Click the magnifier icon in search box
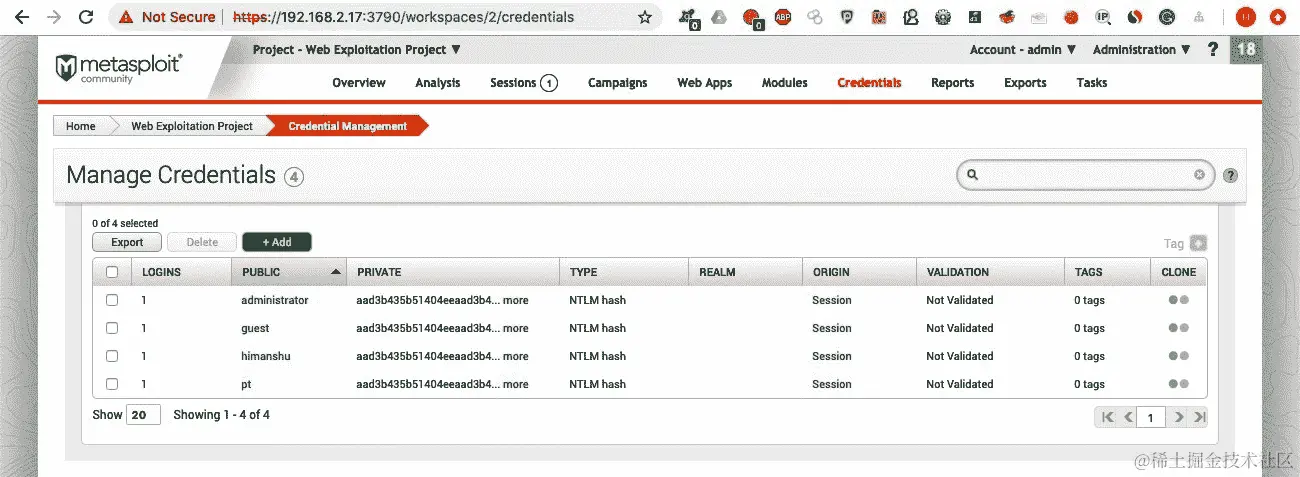 (x=970, y=175)
